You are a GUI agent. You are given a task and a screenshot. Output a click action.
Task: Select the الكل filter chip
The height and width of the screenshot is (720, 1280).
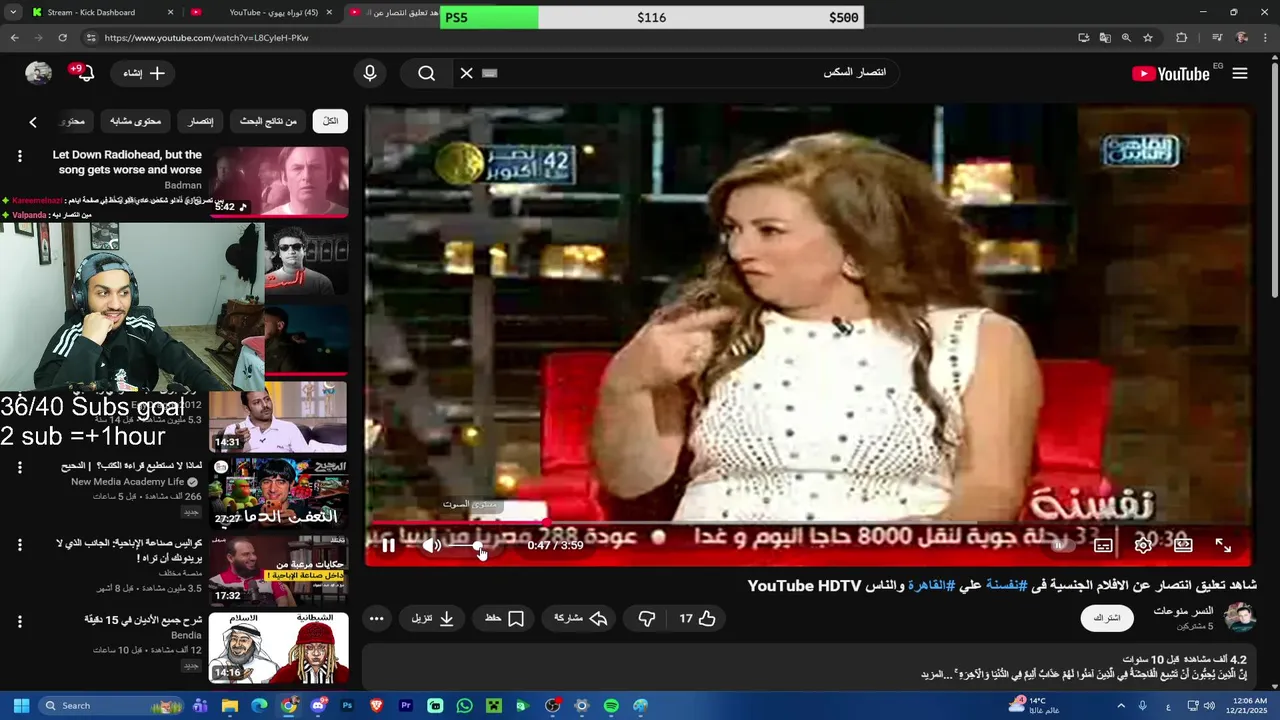[330, 121]
